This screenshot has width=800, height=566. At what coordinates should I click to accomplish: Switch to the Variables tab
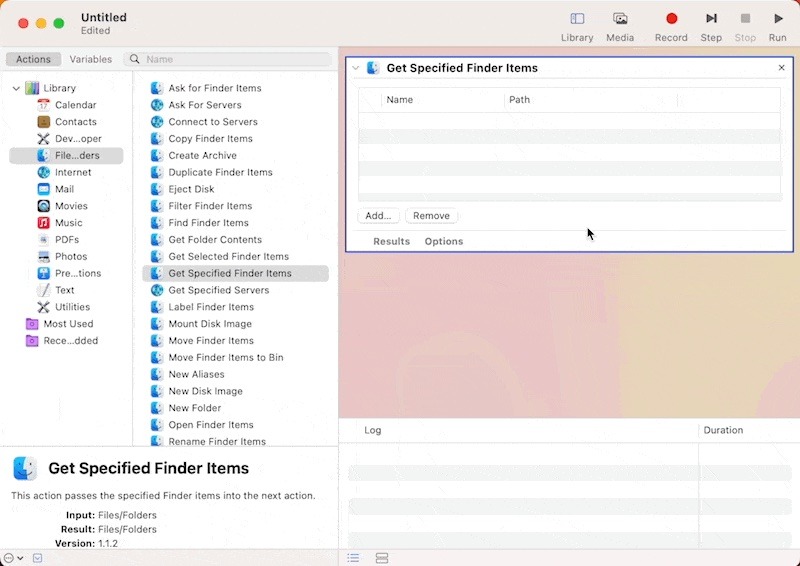click(91, 59)
